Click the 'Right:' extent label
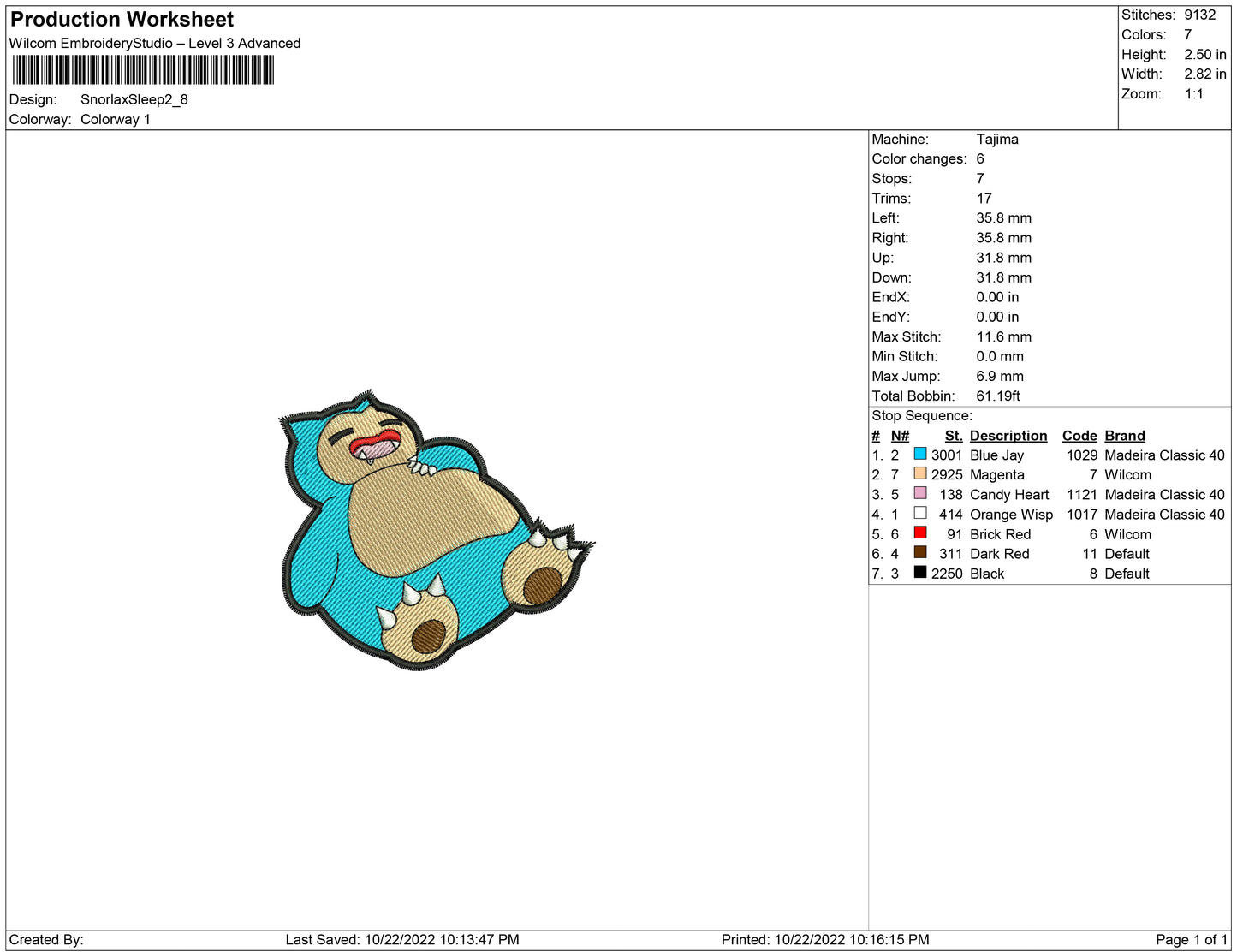Viewport: 1237px width, 952px height. pos(890,238)
